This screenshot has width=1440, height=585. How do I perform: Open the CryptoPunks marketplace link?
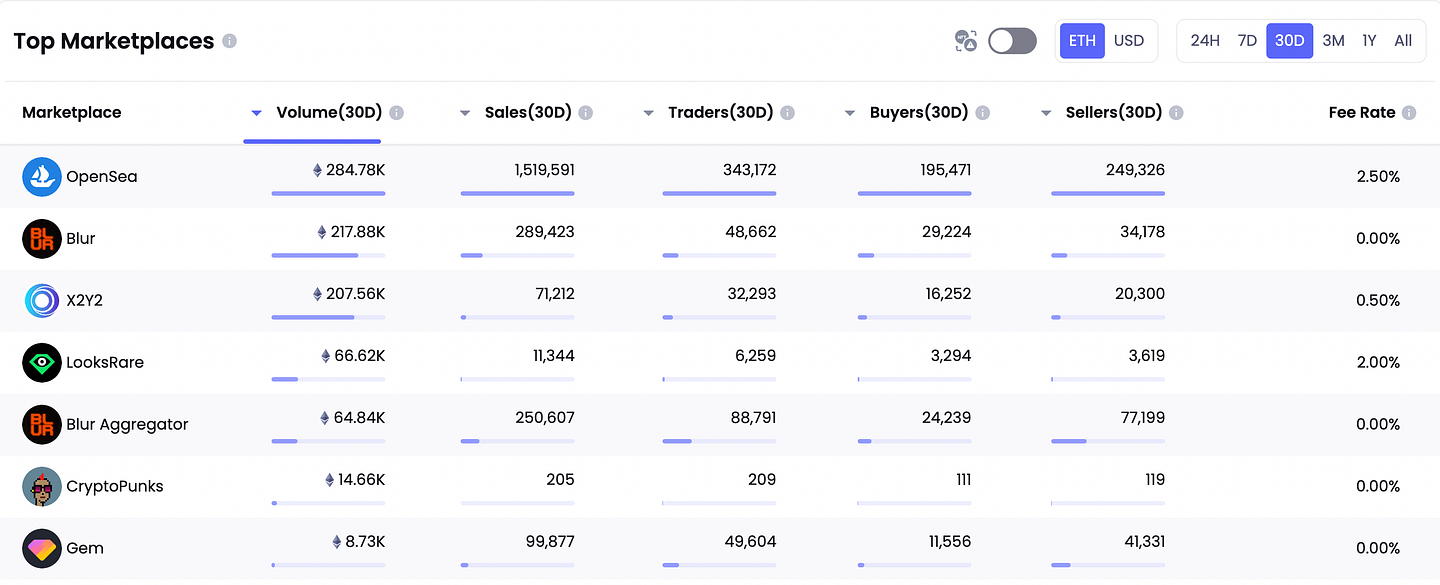pos(115,487)
